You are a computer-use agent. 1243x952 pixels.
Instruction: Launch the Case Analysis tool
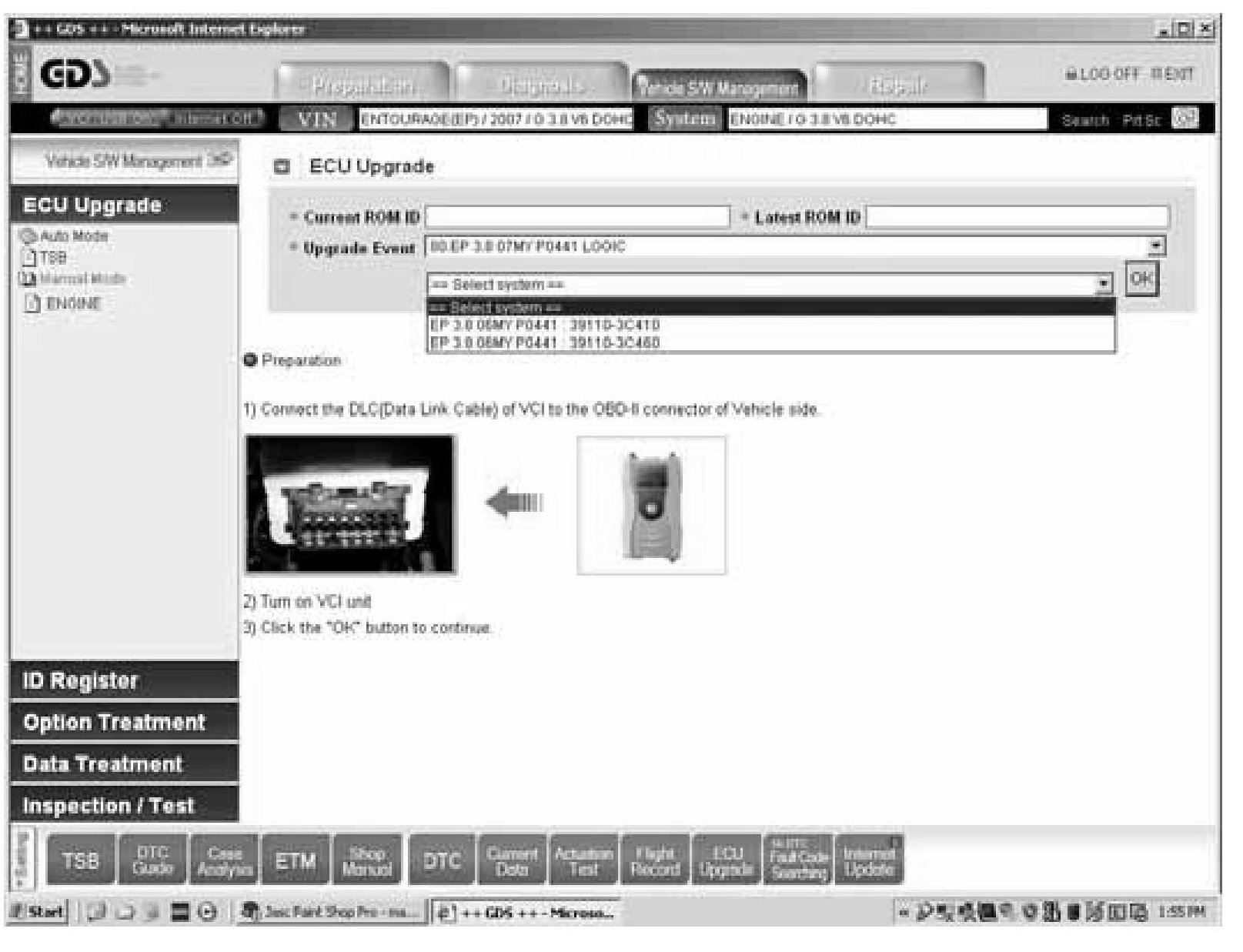[x=224, y=860]
